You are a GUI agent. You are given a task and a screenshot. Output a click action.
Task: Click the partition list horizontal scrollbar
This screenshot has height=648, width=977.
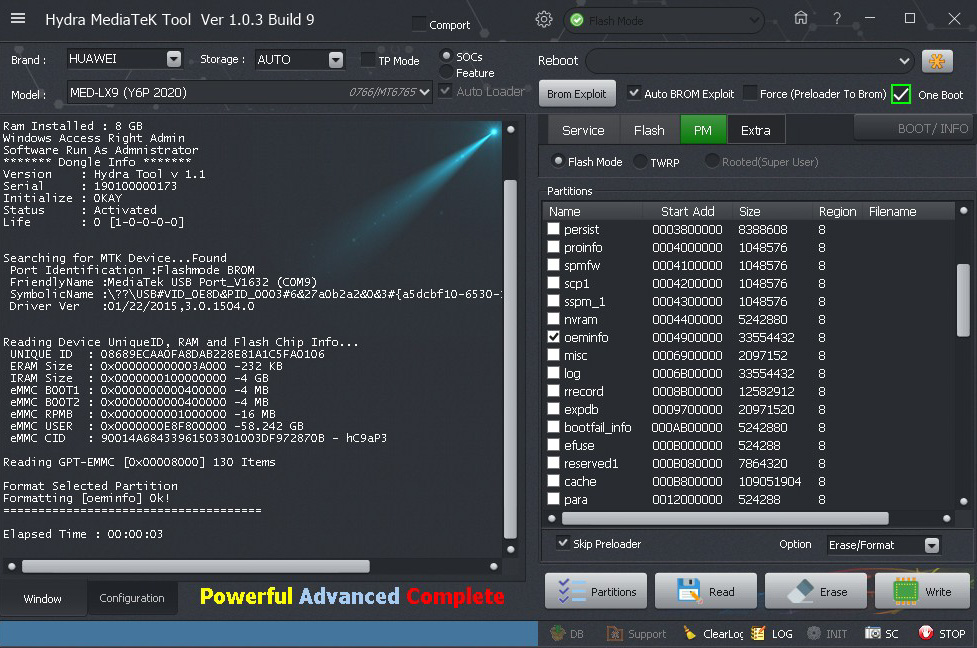click(724, 519)
